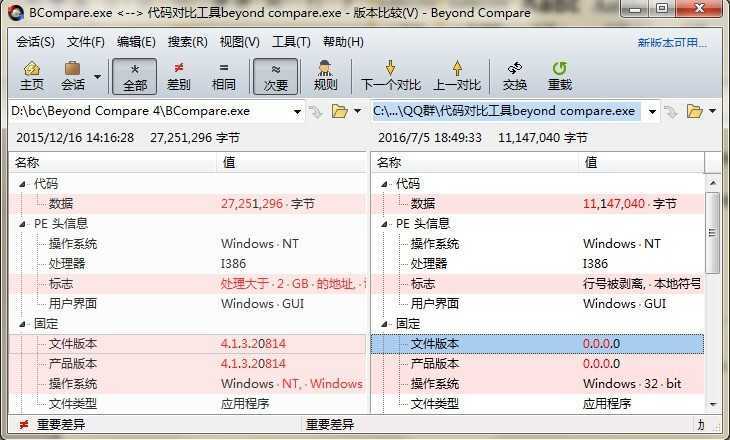The width and height of the screenshot is (730, 440).
Task: Open the 视图(V) menu
Action: coord(240,42)
